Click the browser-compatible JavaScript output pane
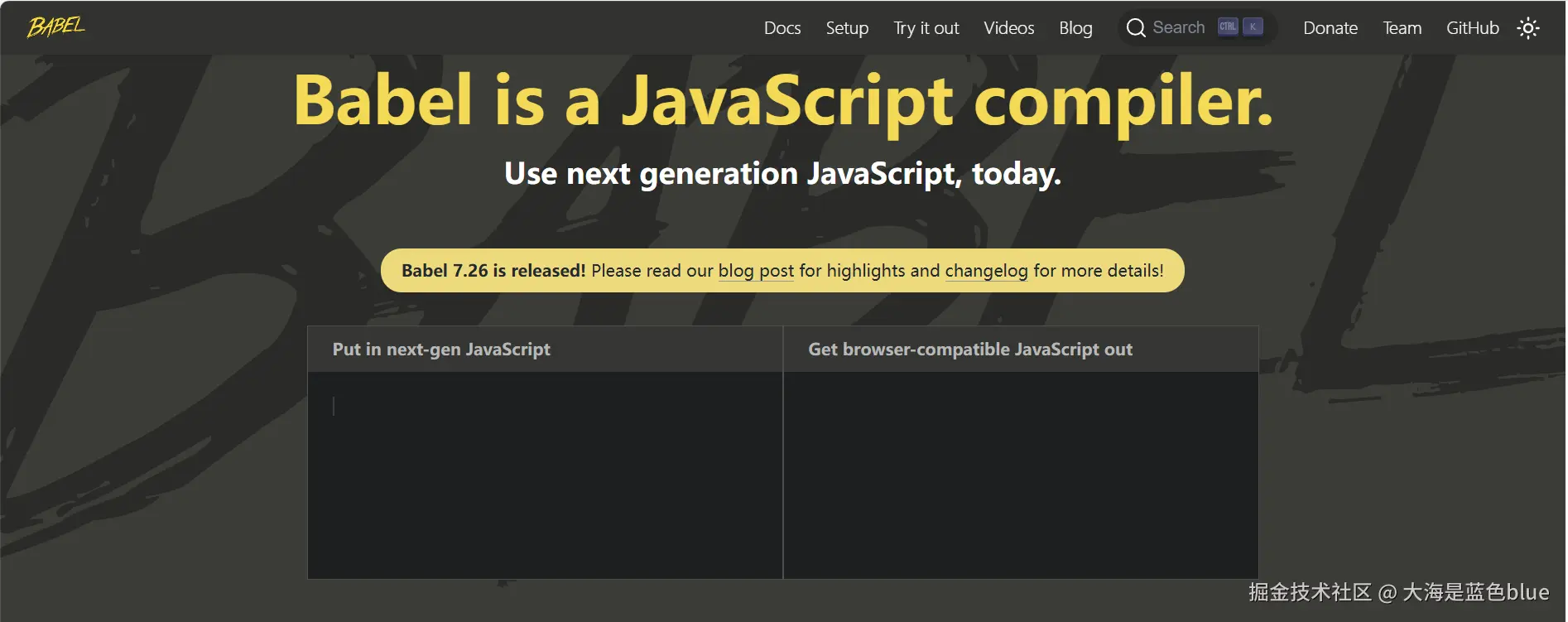 click(x=1021, y=475)
